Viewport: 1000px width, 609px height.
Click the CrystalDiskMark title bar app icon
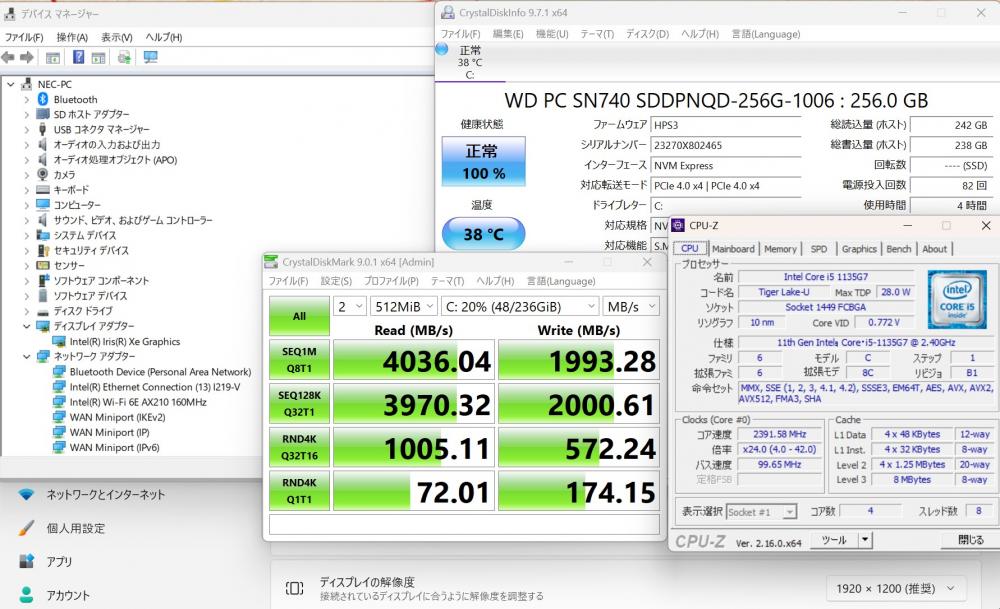271,261
